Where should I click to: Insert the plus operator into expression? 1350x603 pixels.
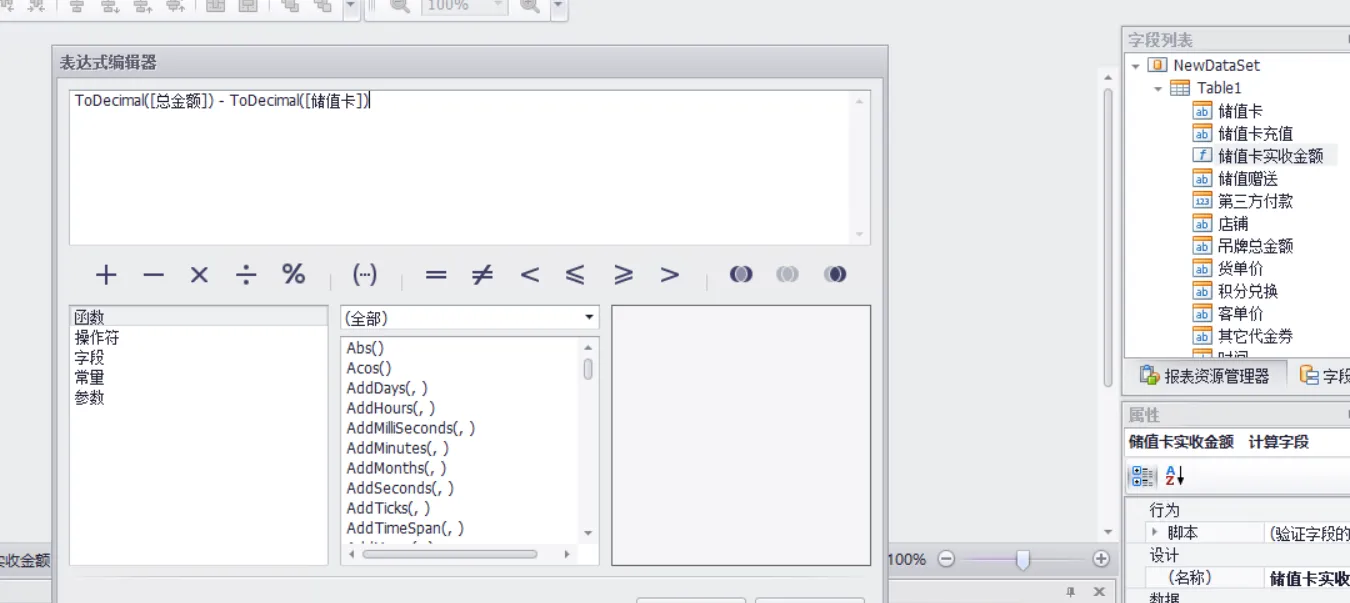pos(106,275)
